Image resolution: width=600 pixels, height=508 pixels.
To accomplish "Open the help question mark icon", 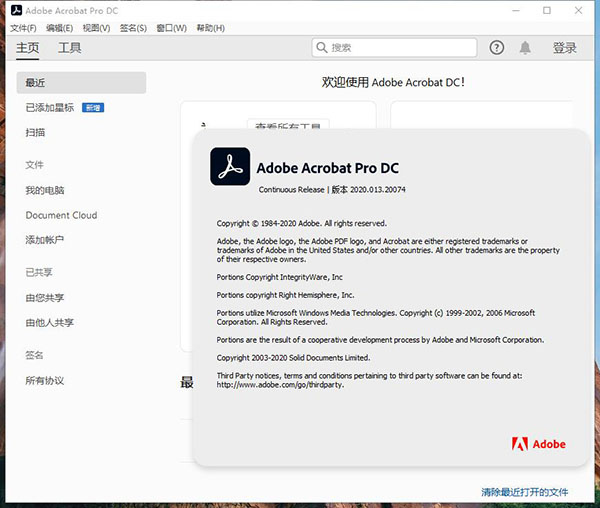I will click(497, 48).
